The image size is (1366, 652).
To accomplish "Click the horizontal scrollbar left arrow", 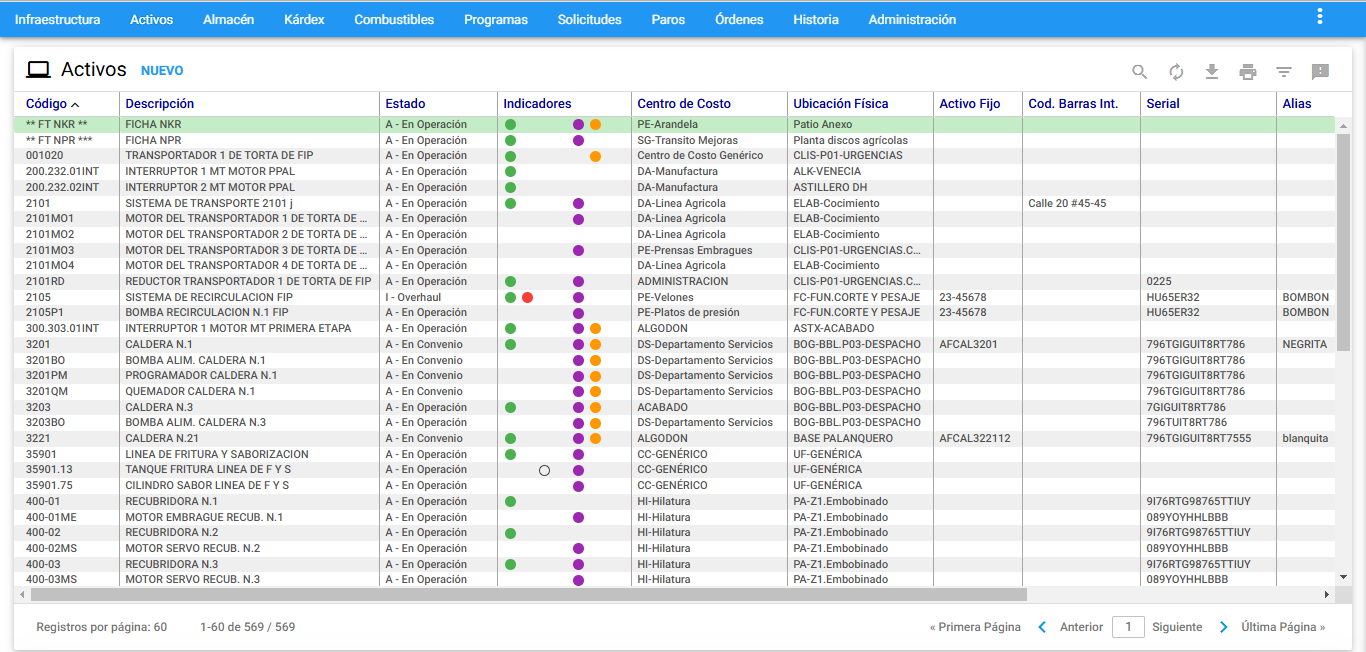I will pyautogui.click(x=22, y=594).
